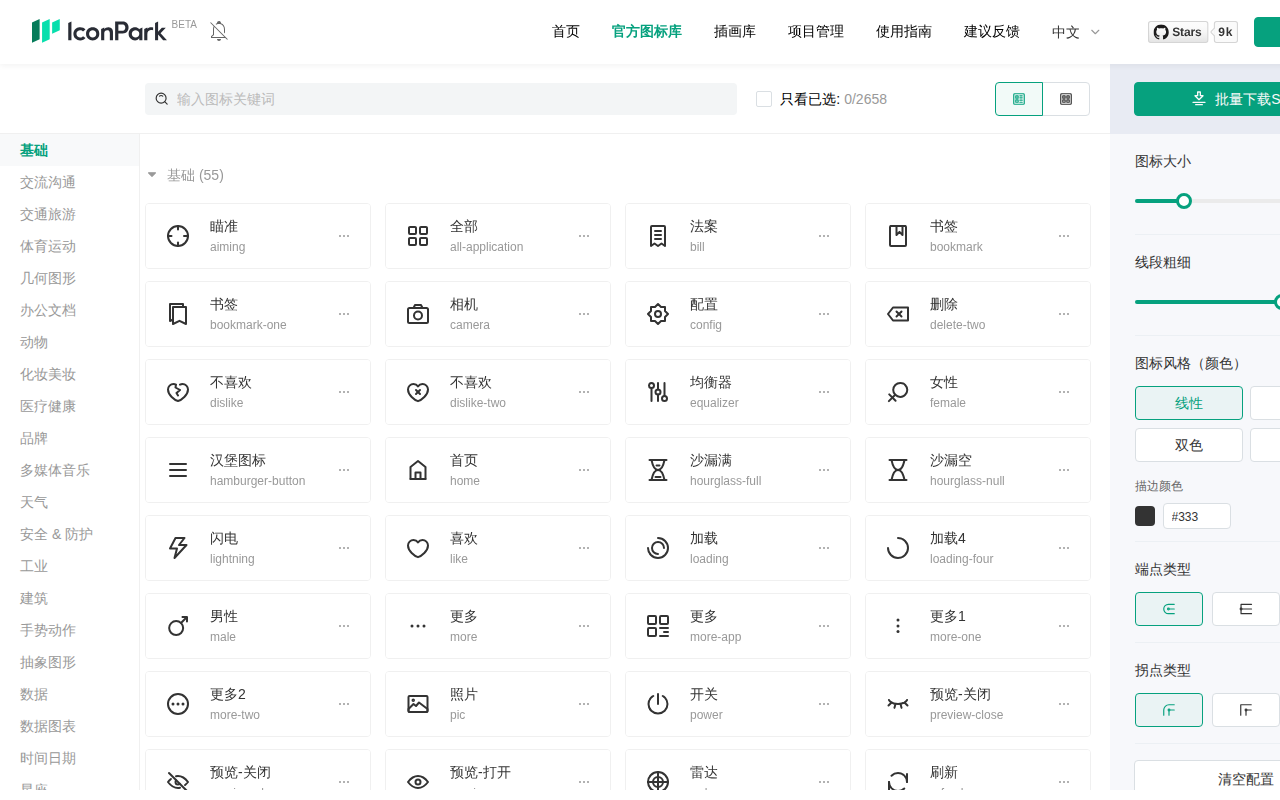
Task: Click the loading spinner icon
Action: click(658, 548)
